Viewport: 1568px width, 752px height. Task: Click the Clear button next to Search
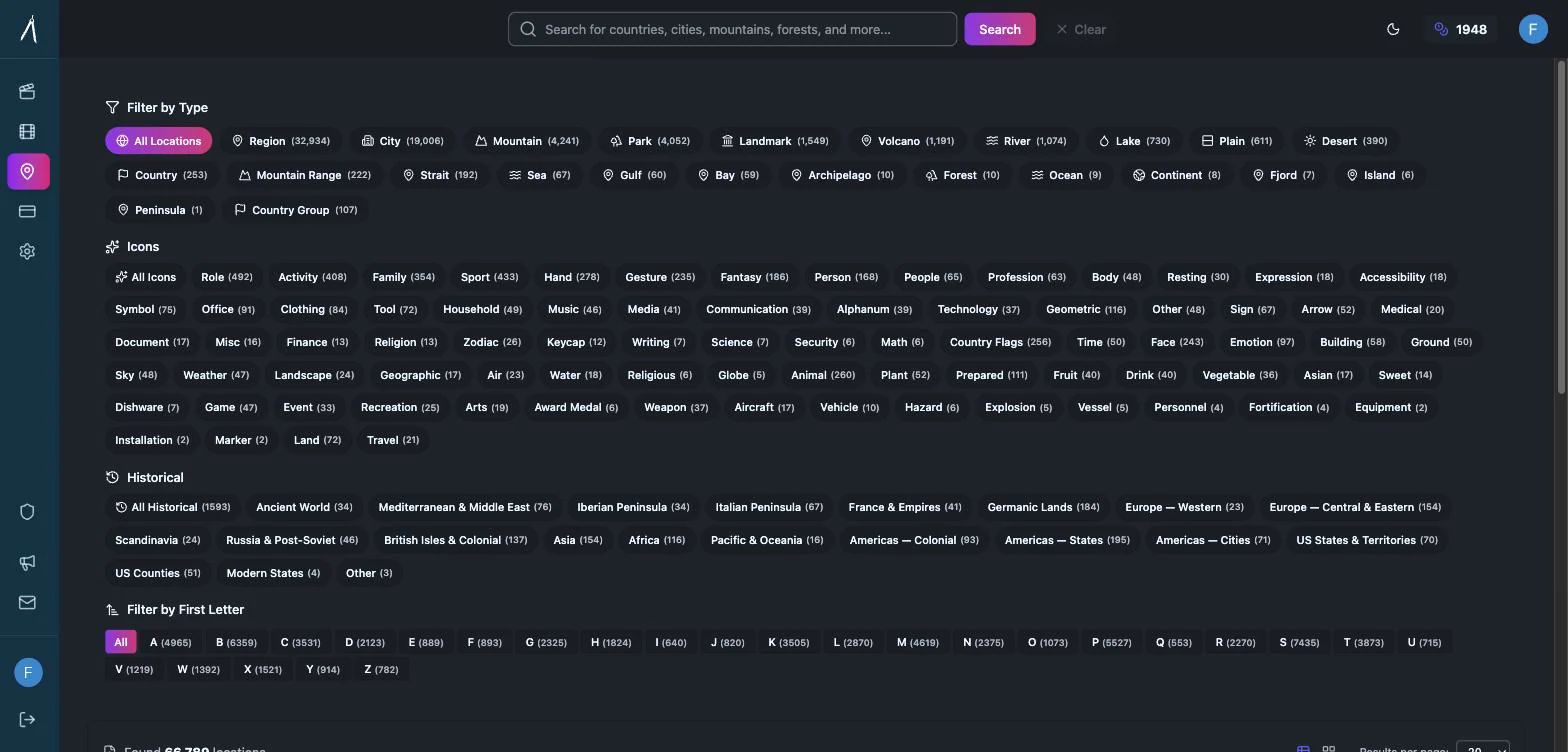[1081, 29]
